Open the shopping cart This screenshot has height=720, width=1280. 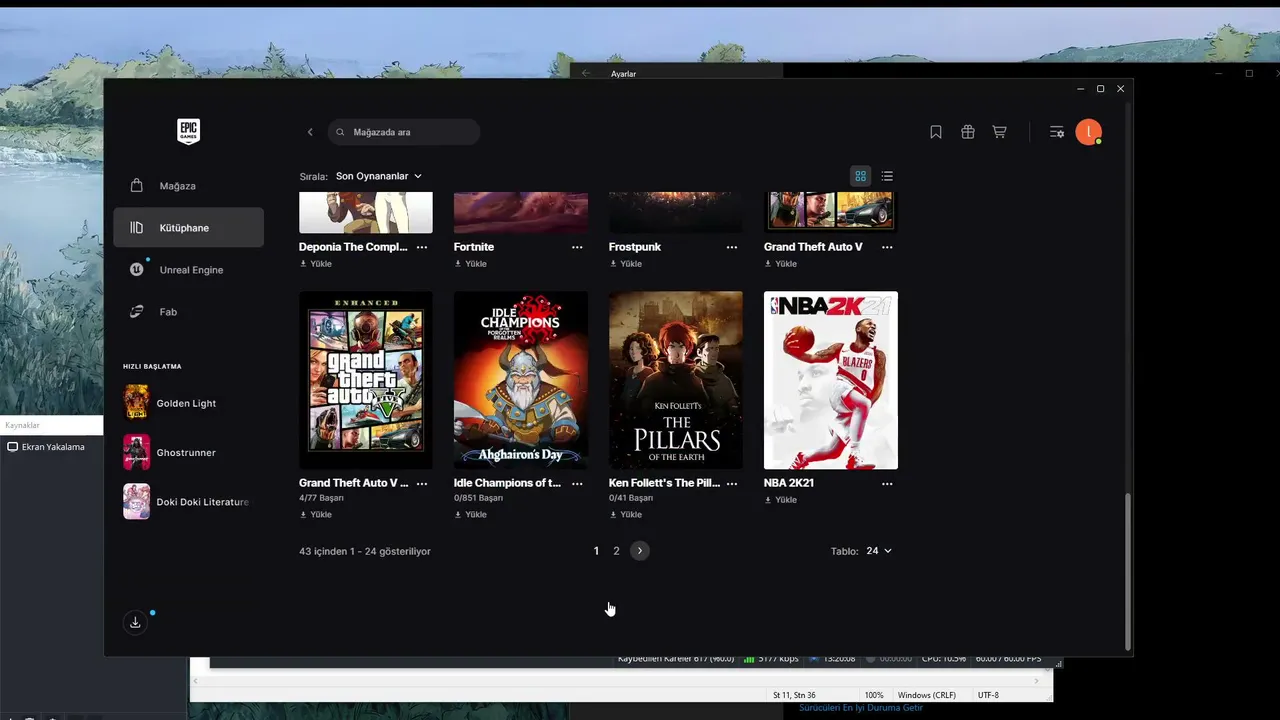(x=999, y=132)
